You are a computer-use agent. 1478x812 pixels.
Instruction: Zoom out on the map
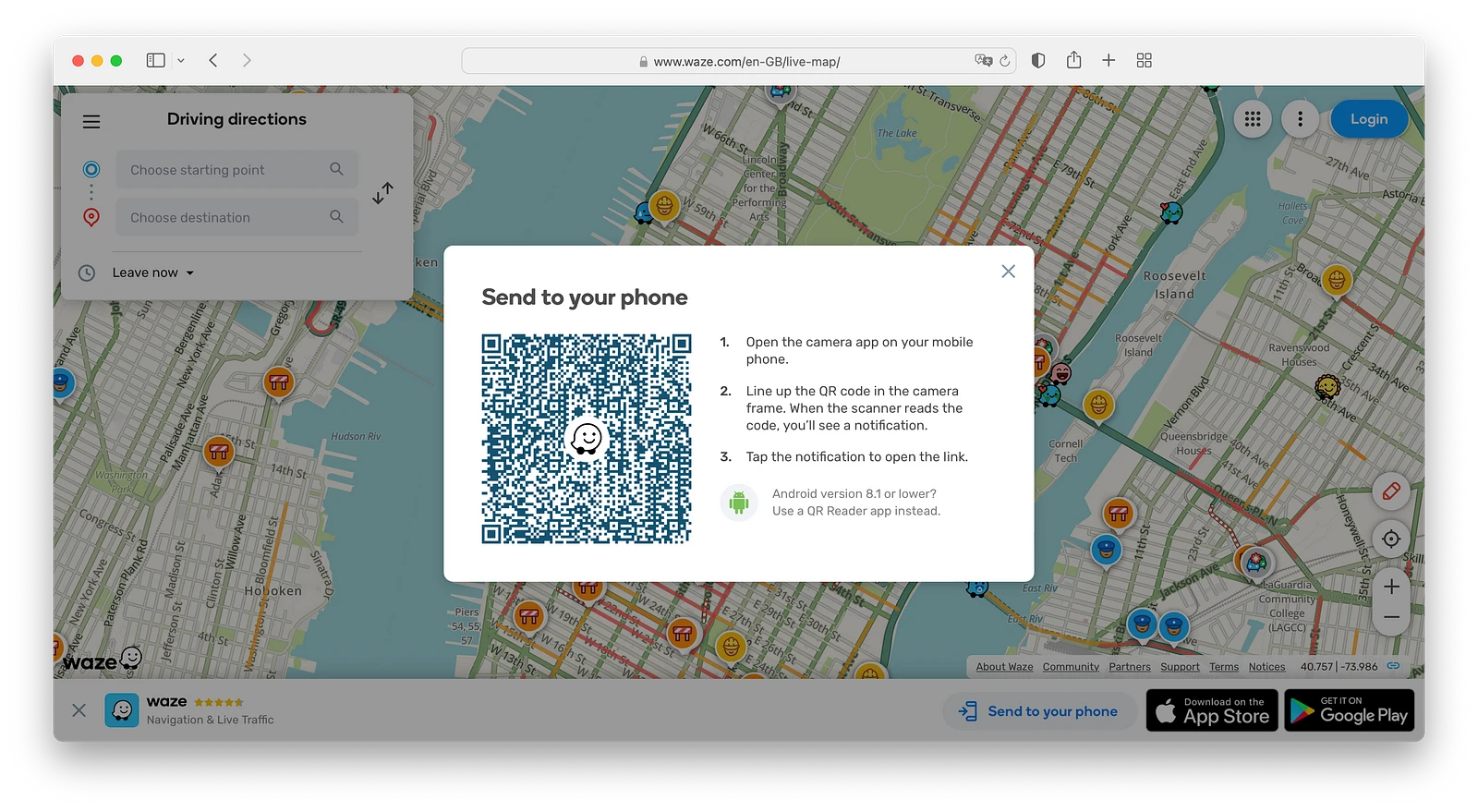tap(1391, 617)
